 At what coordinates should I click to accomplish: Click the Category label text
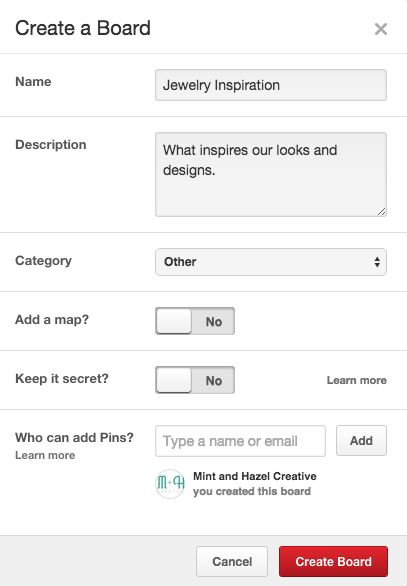[43, 261]
